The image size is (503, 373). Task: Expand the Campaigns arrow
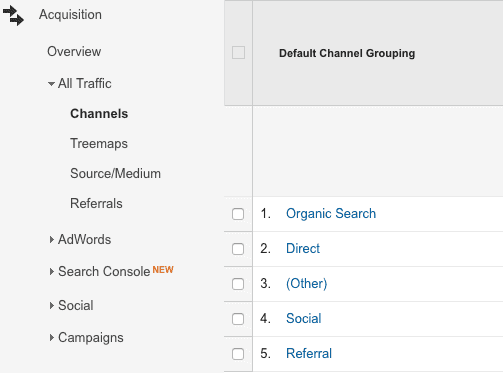(x=52, y=338)
